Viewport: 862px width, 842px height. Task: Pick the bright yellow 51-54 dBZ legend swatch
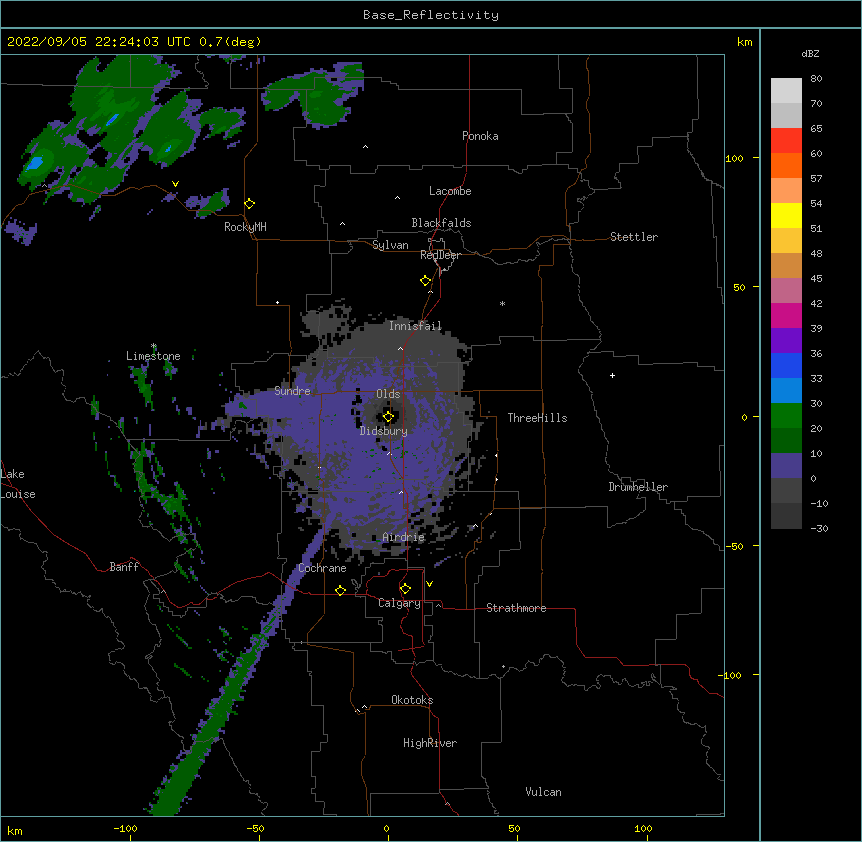(x=786, y=215)
